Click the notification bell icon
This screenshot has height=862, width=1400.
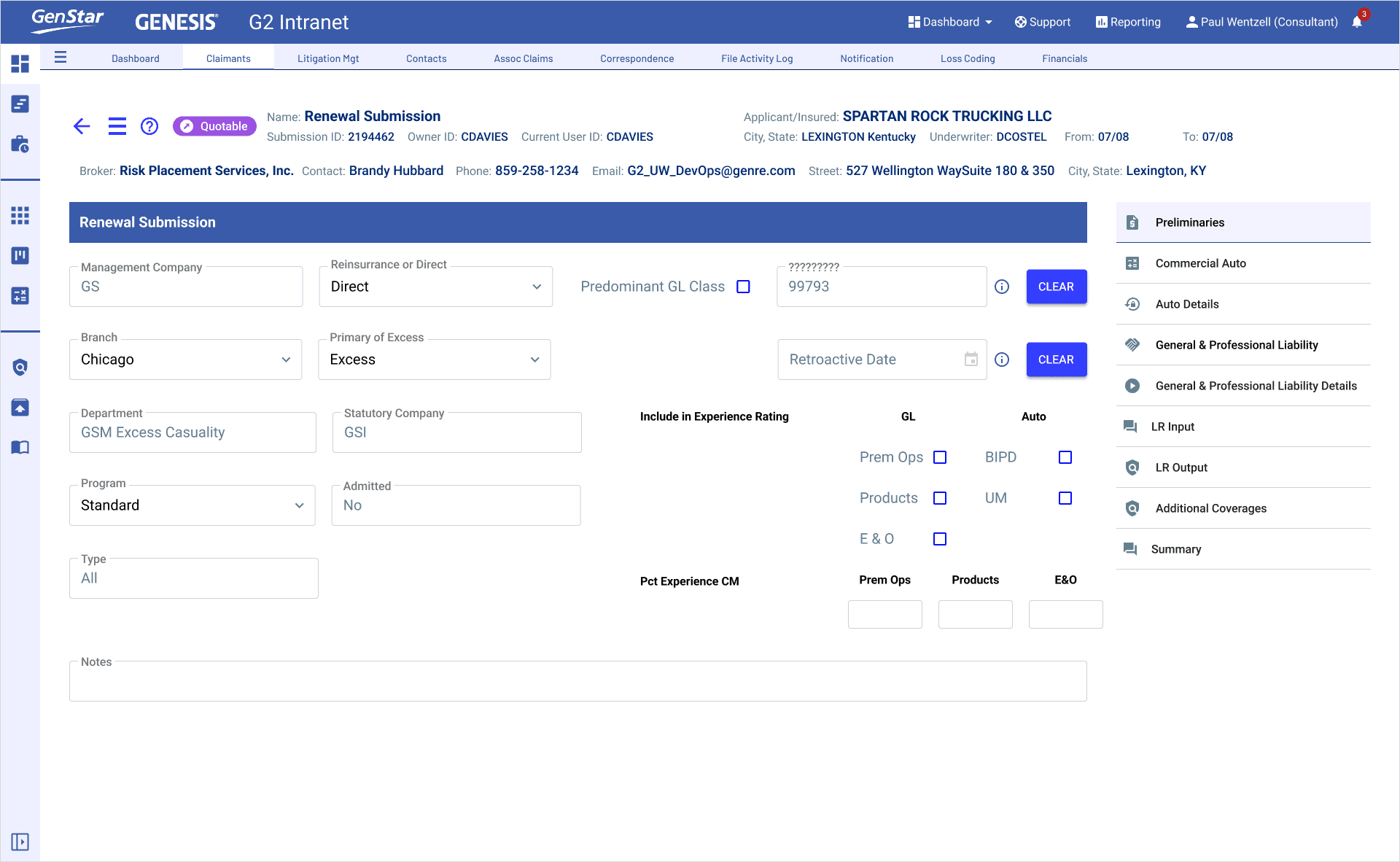coord(1357,22)
